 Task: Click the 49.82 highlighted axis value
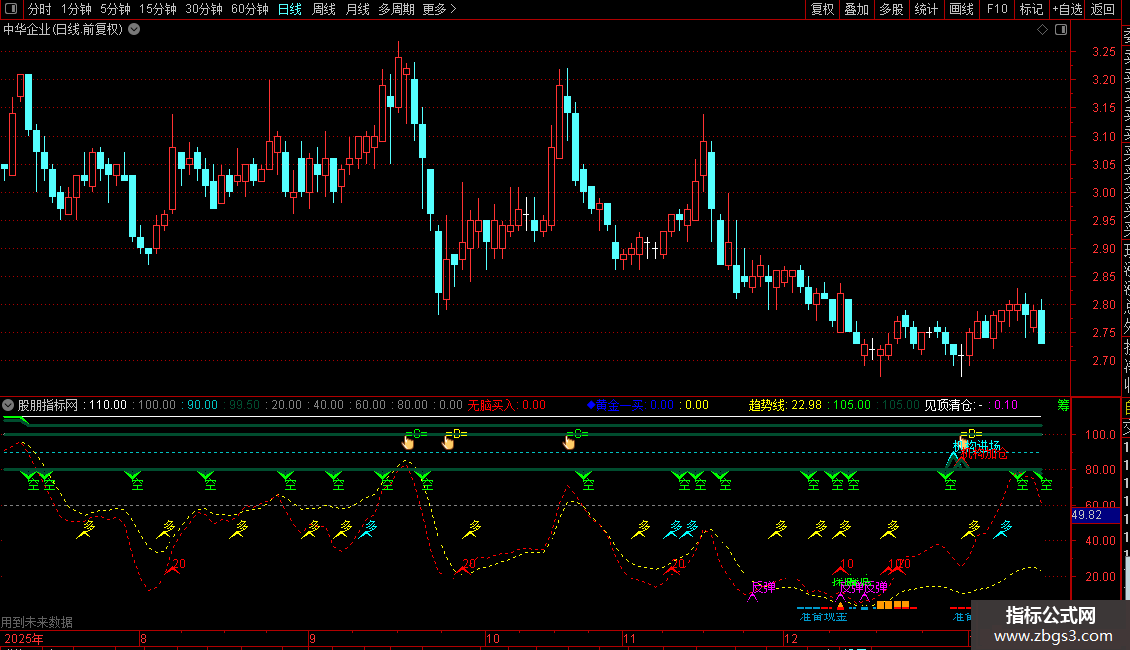click(x=1095, y=515)
